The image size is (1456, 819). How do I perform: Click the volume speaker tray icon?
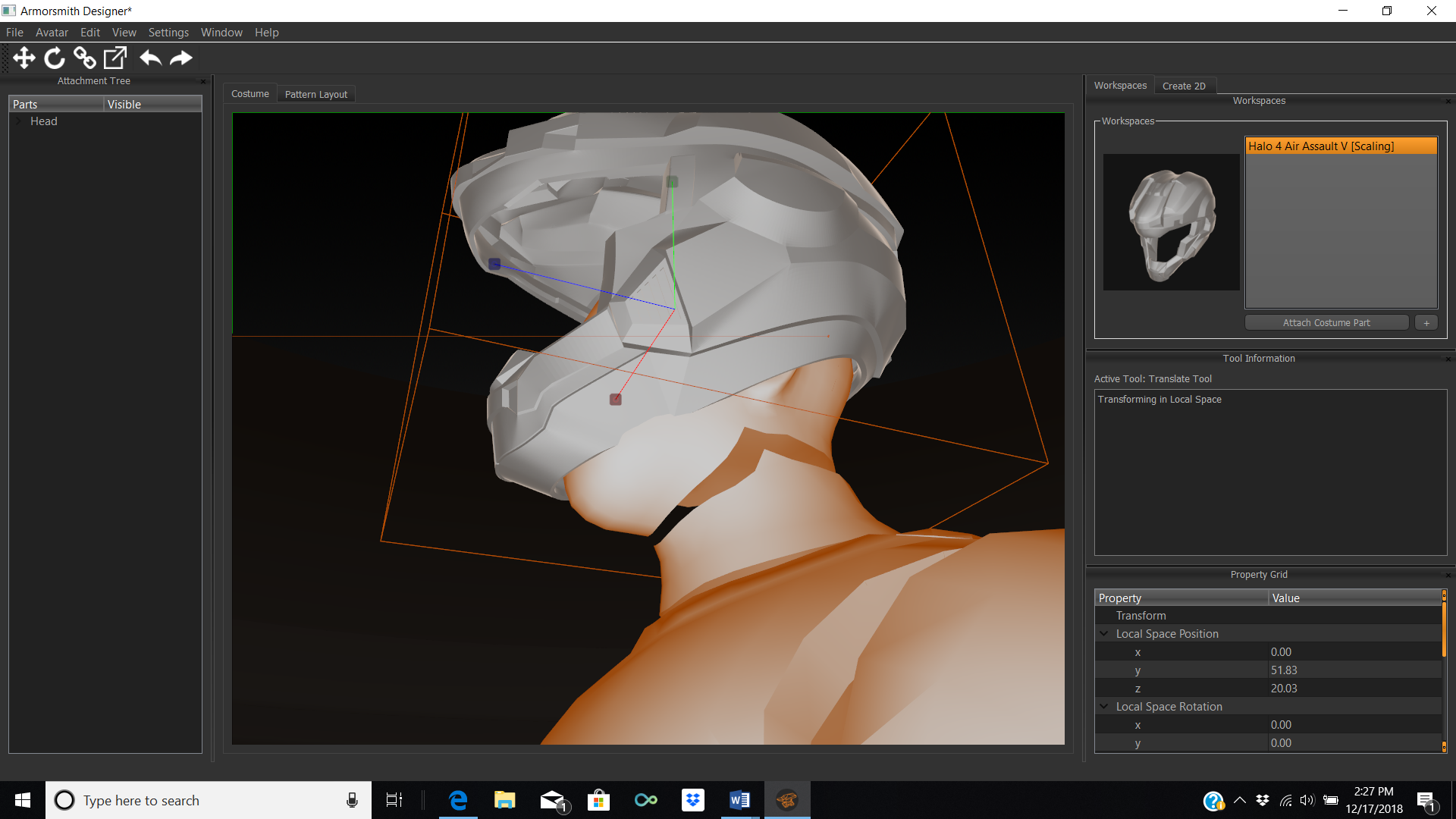[1307, 800]
